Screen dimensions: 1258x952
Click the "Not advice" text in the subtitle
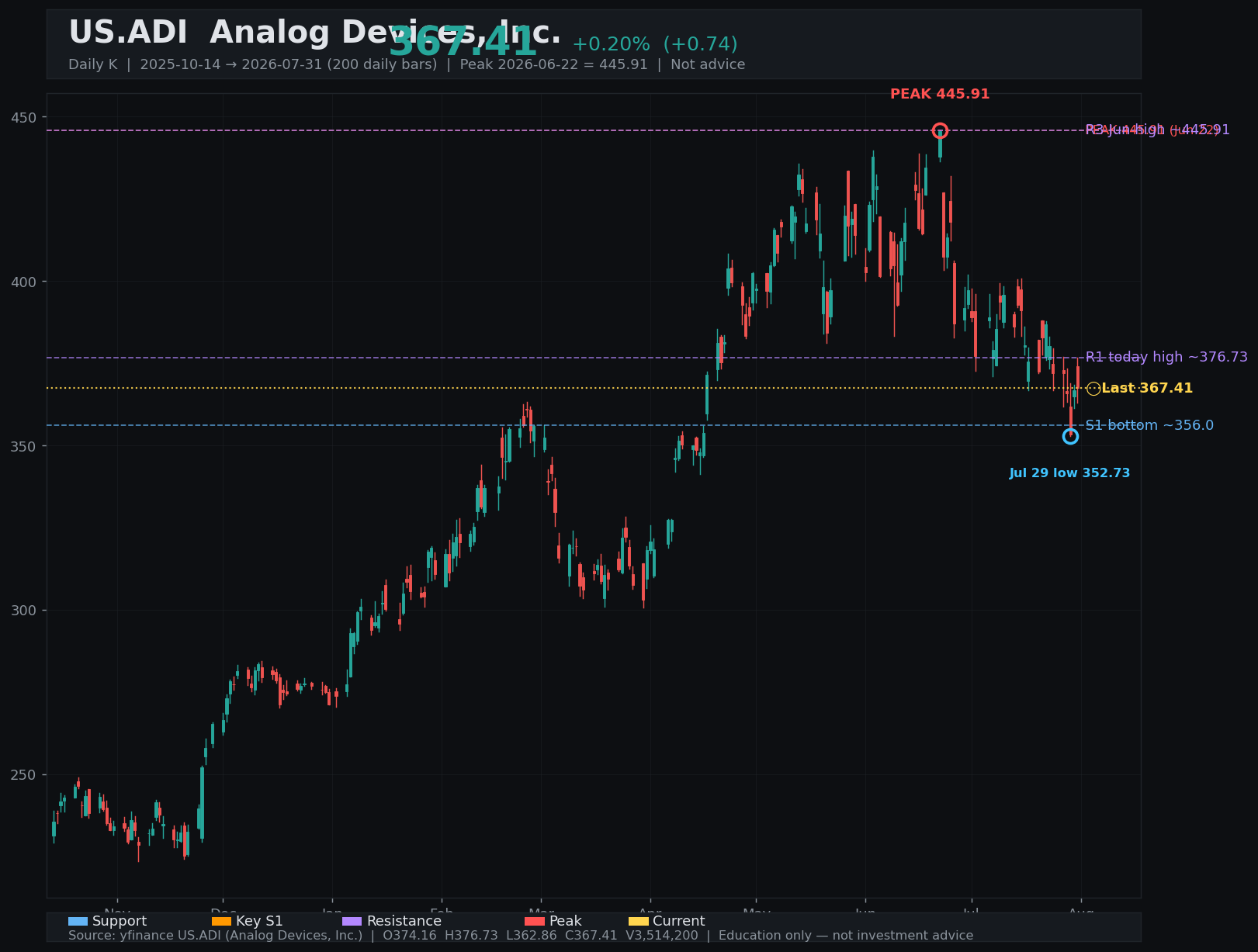[708, 64]
